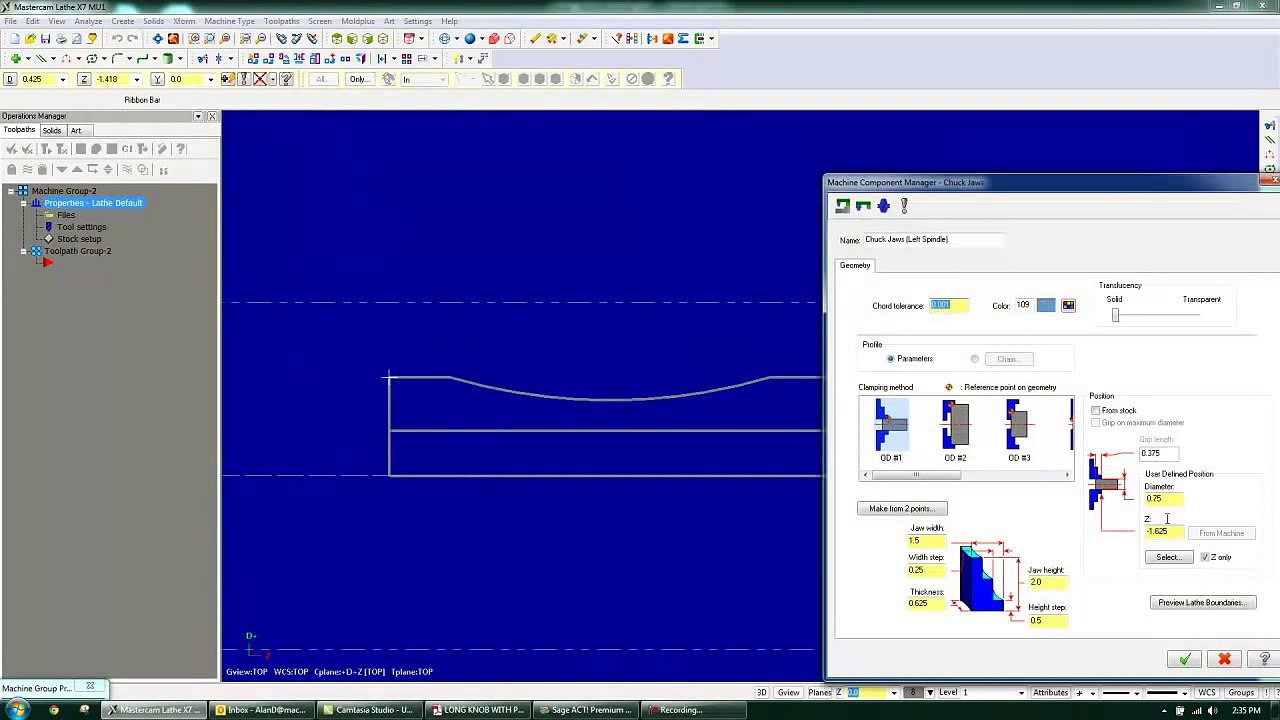
Task: Click the help question mark in Operations Manager toolbar
Action: coord(181,149)
